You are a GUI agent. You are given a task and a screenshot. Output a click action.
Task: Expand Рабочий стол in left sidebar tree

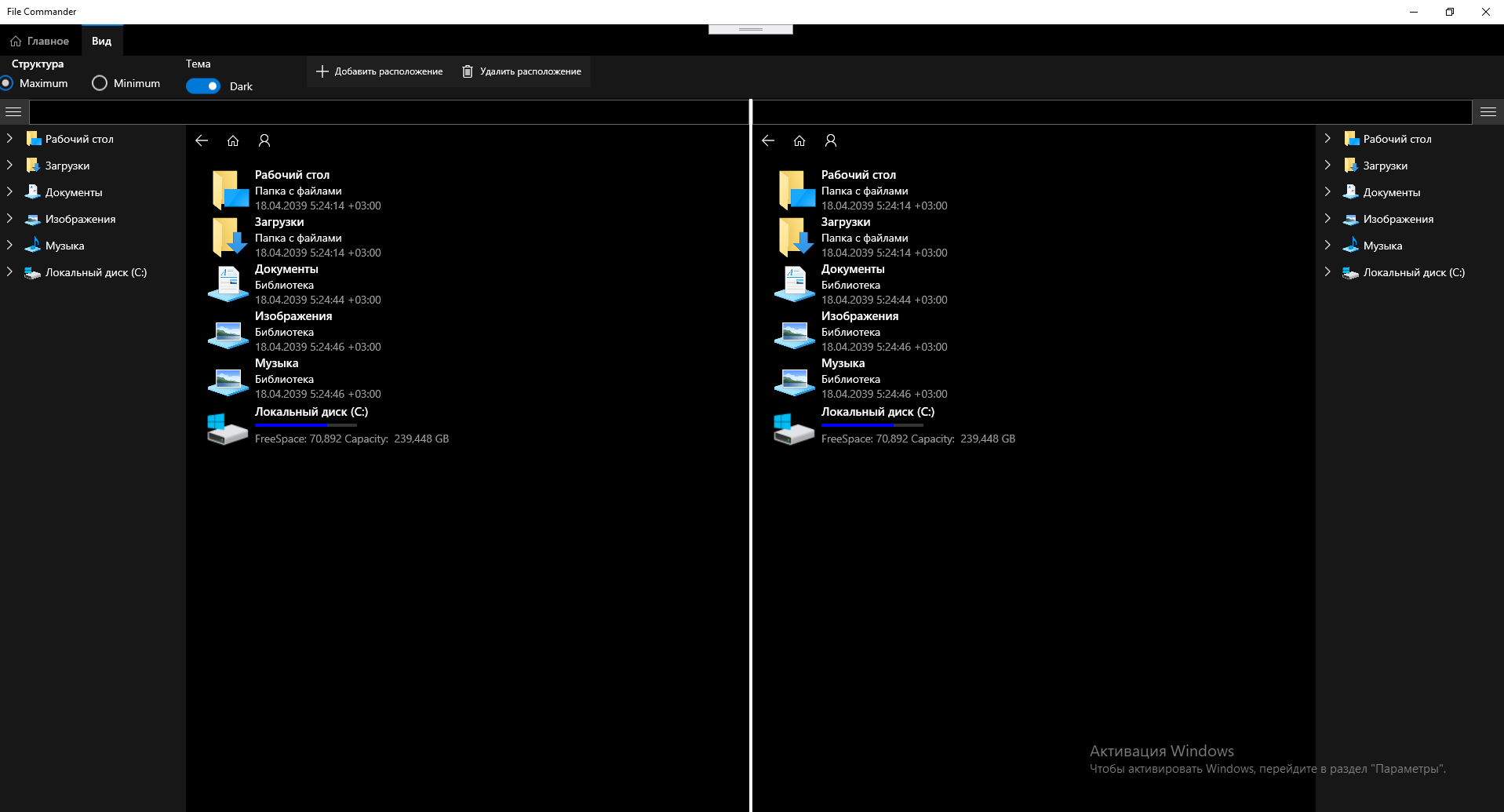9,138
